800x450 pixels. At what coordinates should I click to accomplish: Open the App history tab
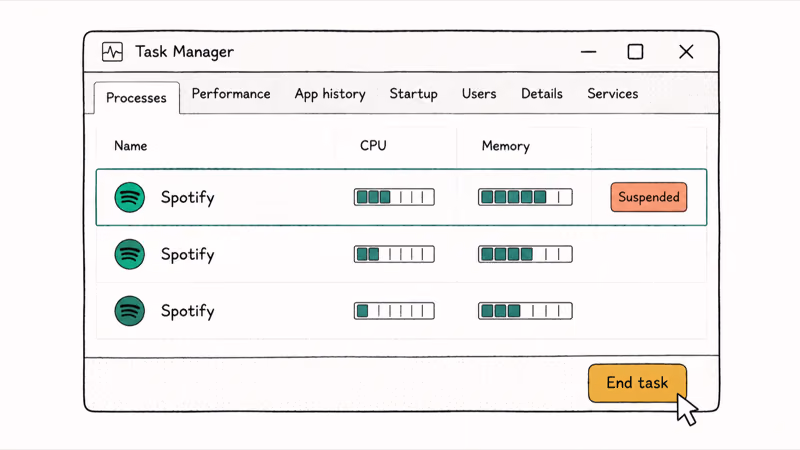[330, 94]
